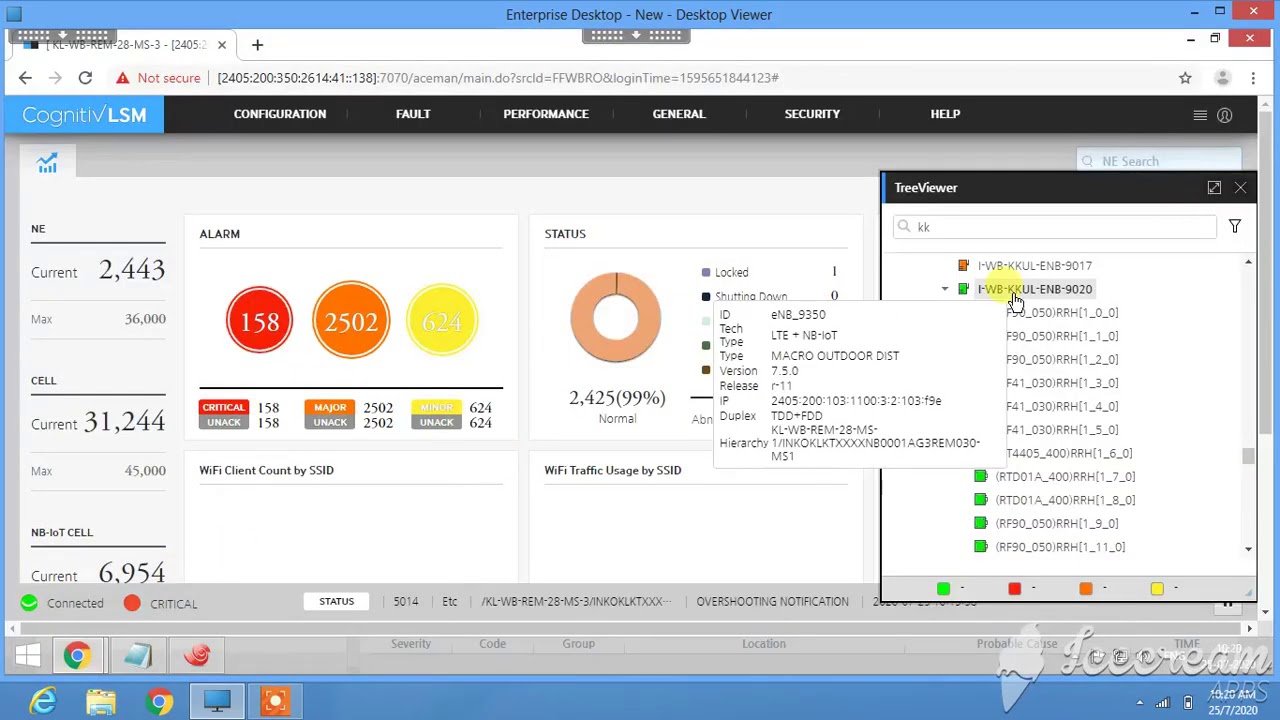Click the MINOR label under the alarm circles
1280x720 pixels.
[x=436, y=408]
